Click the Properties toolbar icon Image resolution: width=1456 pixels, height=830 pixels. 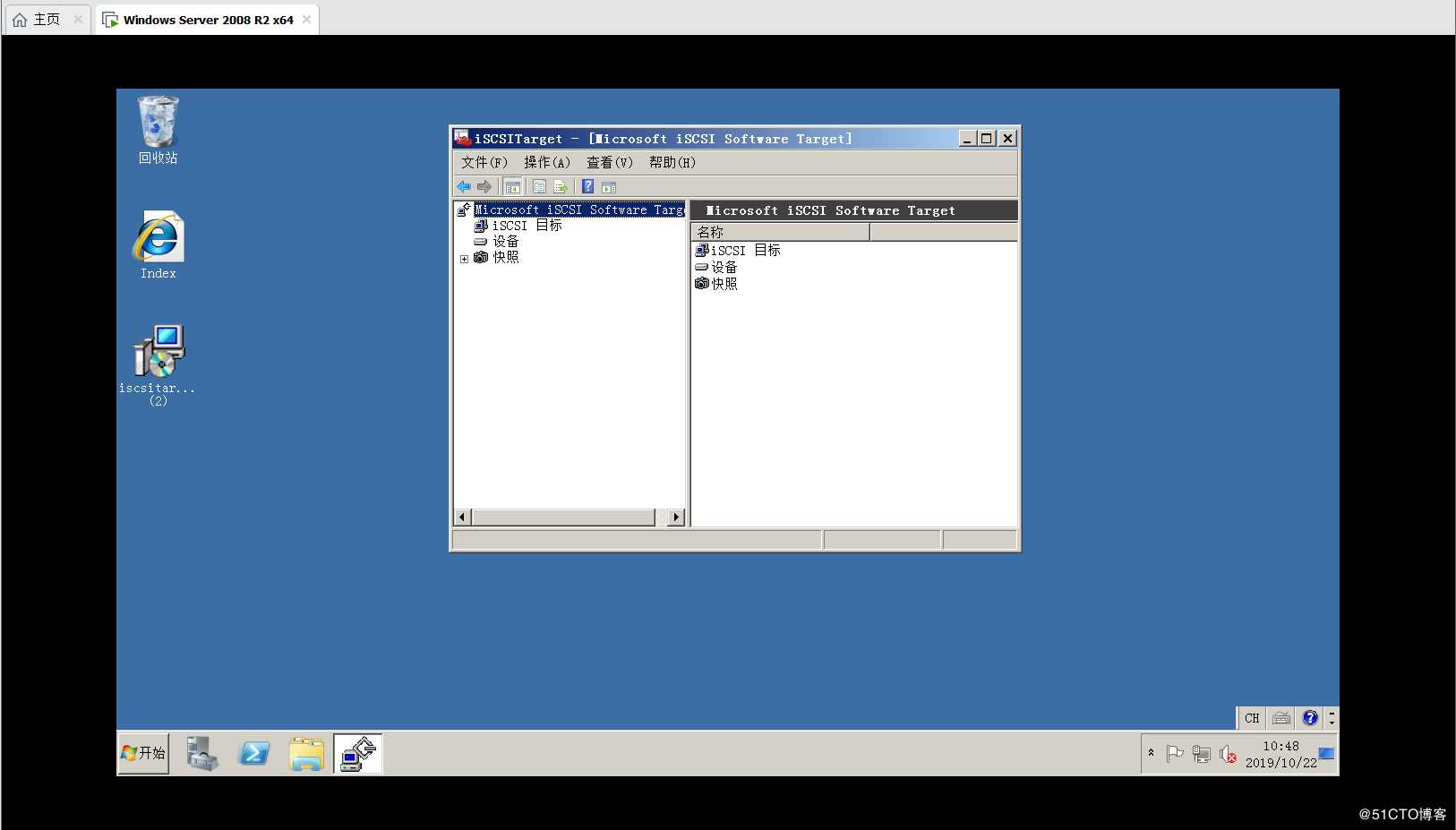(x=539, y=186)
